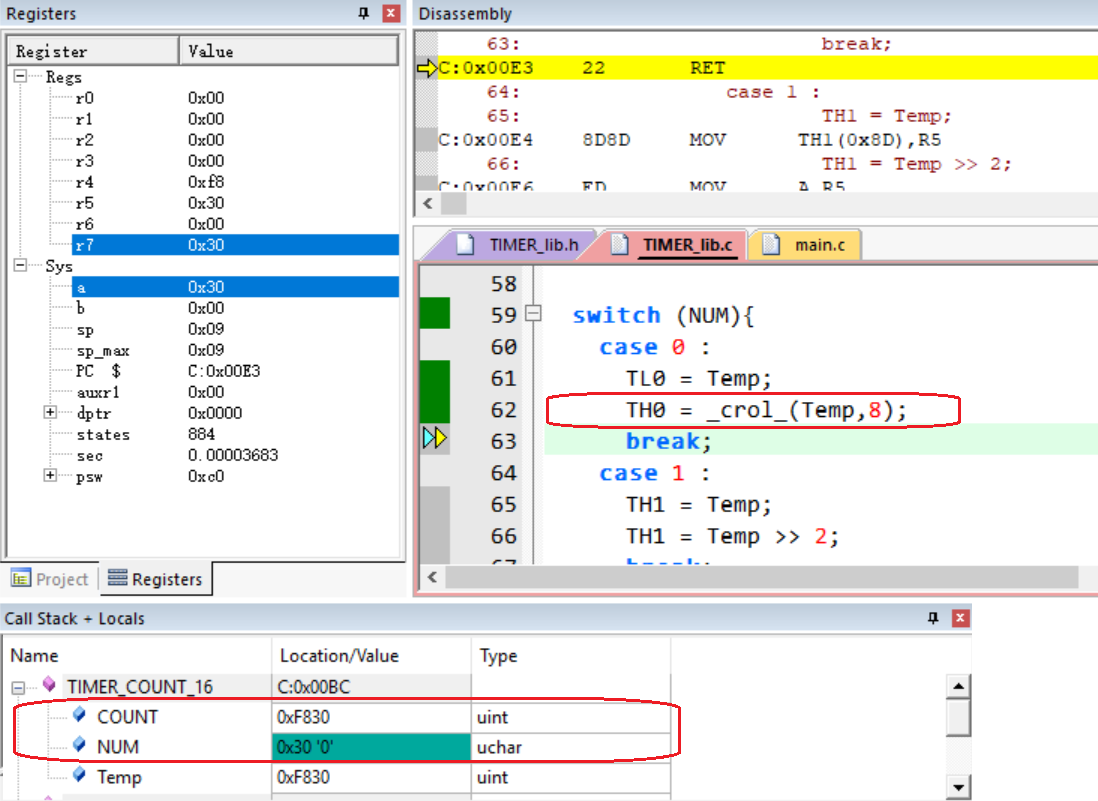
Task: Click the Type column header
Action: pyautogui.click(x=571, y=655)
